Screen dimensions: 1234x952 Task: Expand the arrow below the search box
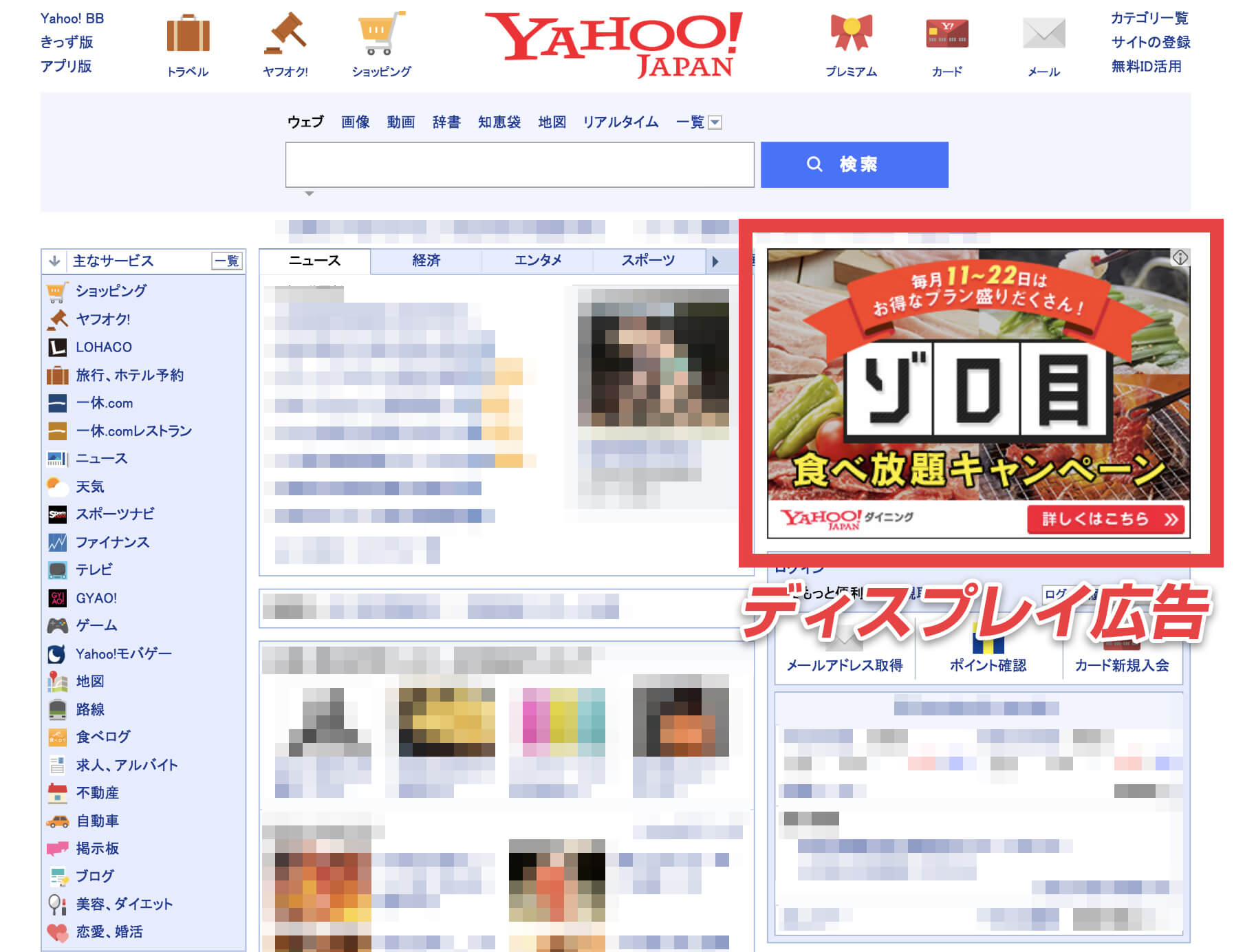point(310,194)
